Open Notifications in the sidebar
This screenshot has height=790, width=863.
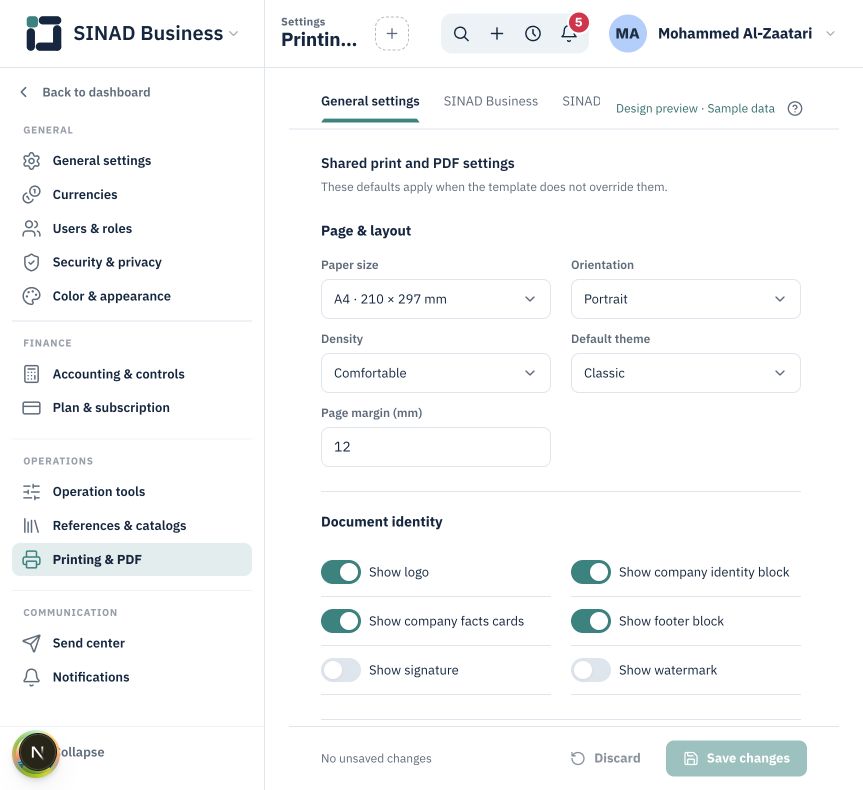coord(132,677)
